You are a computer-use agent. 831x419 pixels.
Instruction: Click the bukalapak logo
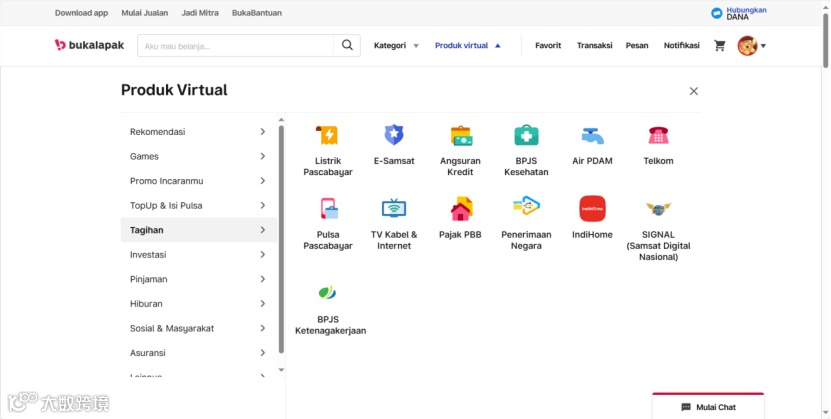pyautogui.click(x=89, y=46)
